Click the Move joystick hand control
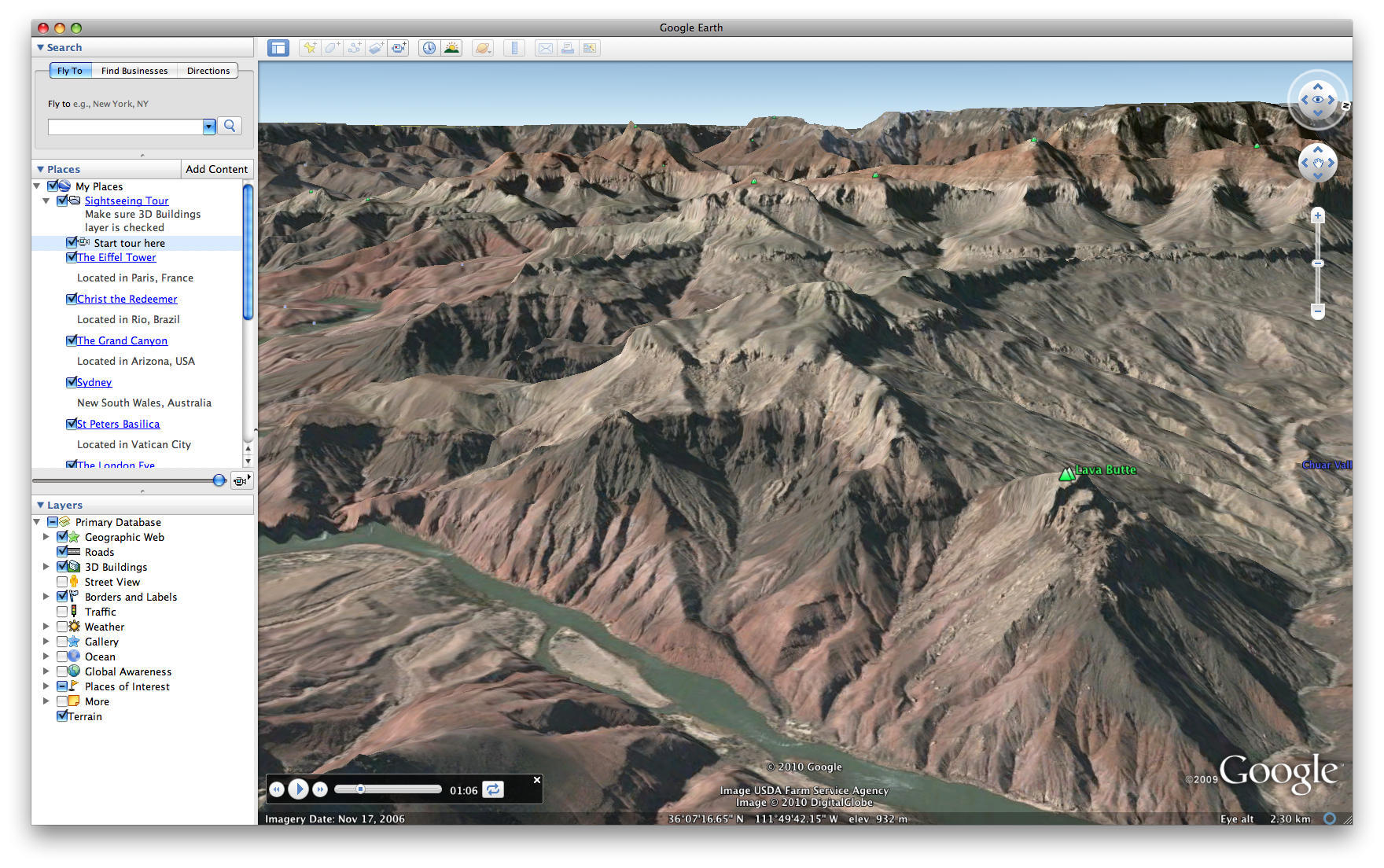 (x=1318, y=163)
